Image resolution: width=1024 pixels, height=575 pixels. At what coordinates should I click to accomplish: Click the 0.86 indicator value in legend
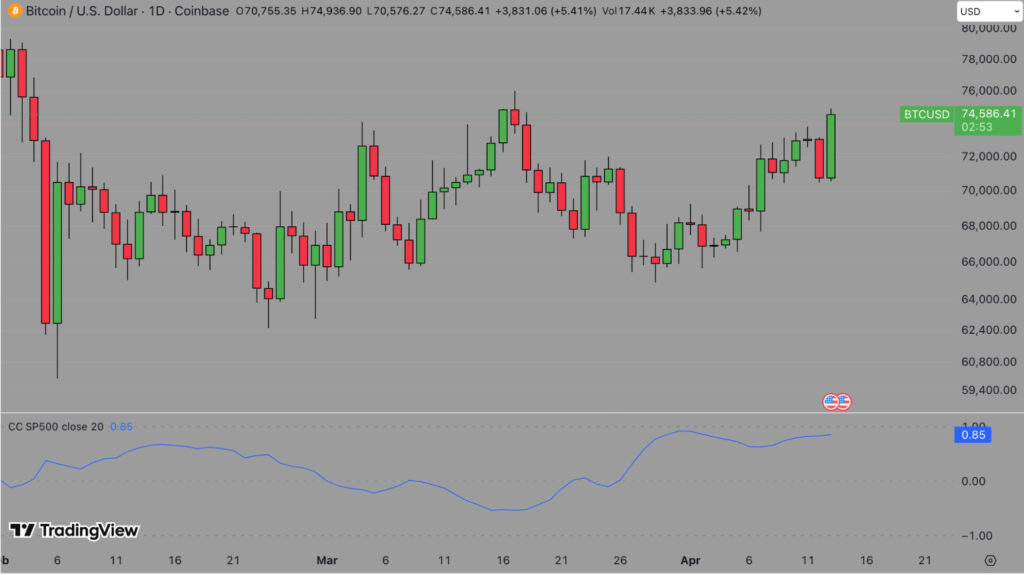(121, 427)
